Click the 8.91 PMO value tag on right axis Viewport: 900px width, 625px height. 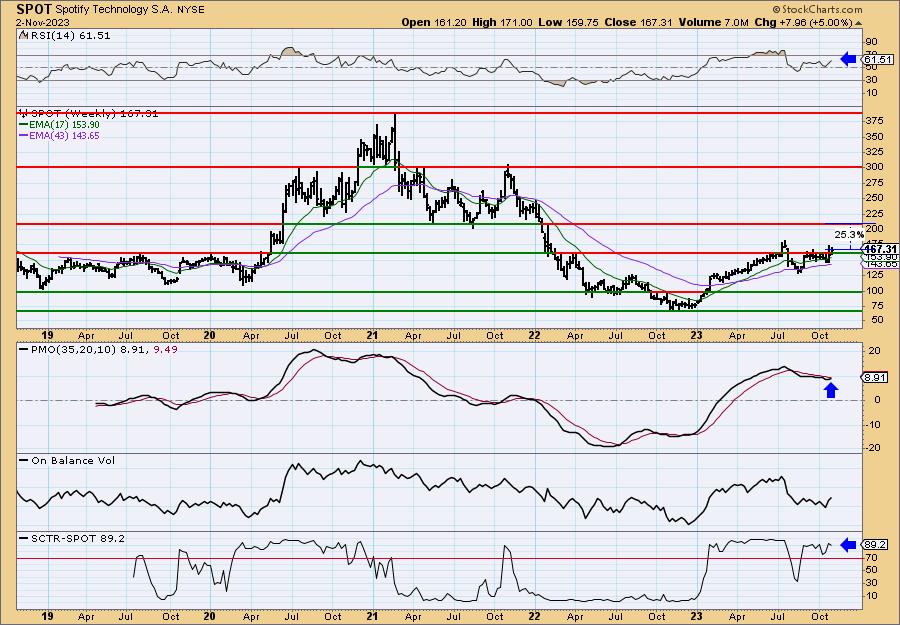click(875, 377)
